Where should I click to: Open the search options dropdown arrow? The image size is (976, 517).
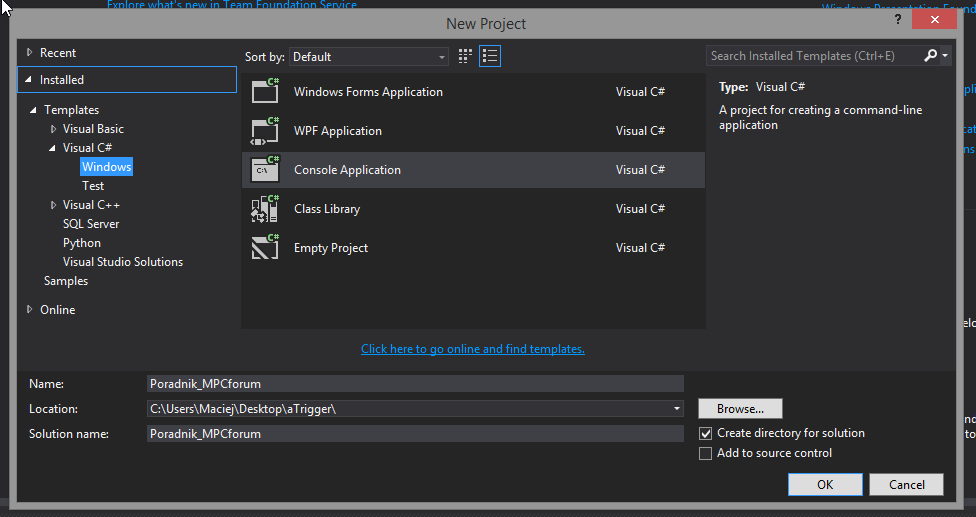click(x=945, y=55)
